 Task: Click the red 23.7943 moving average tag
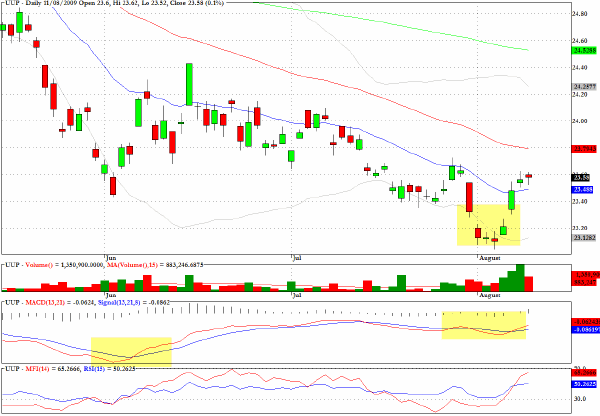584,148
